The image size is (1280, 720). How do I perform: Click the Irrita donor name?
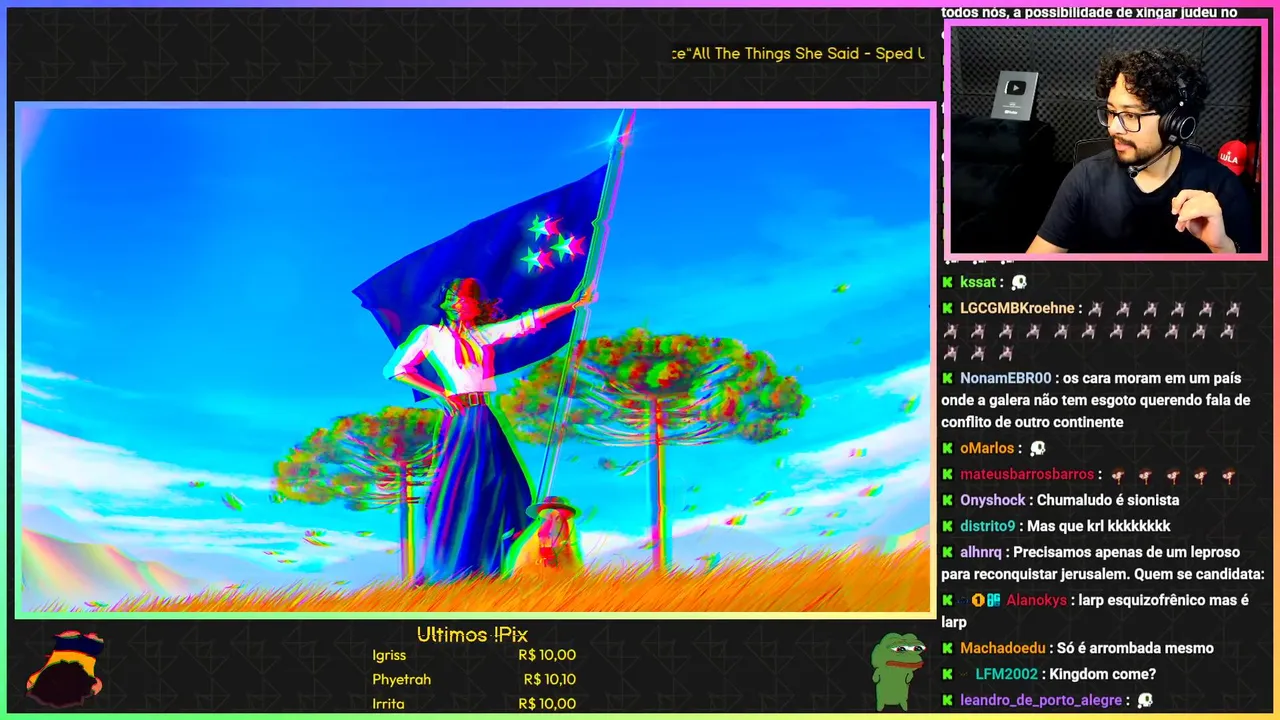388,703
